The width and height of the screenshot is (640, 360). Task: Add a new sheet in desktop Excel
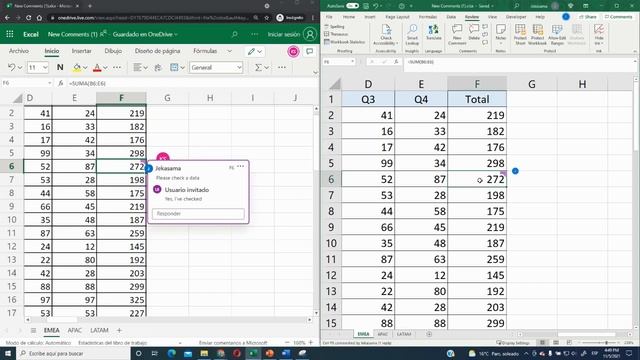coord(429,334)
